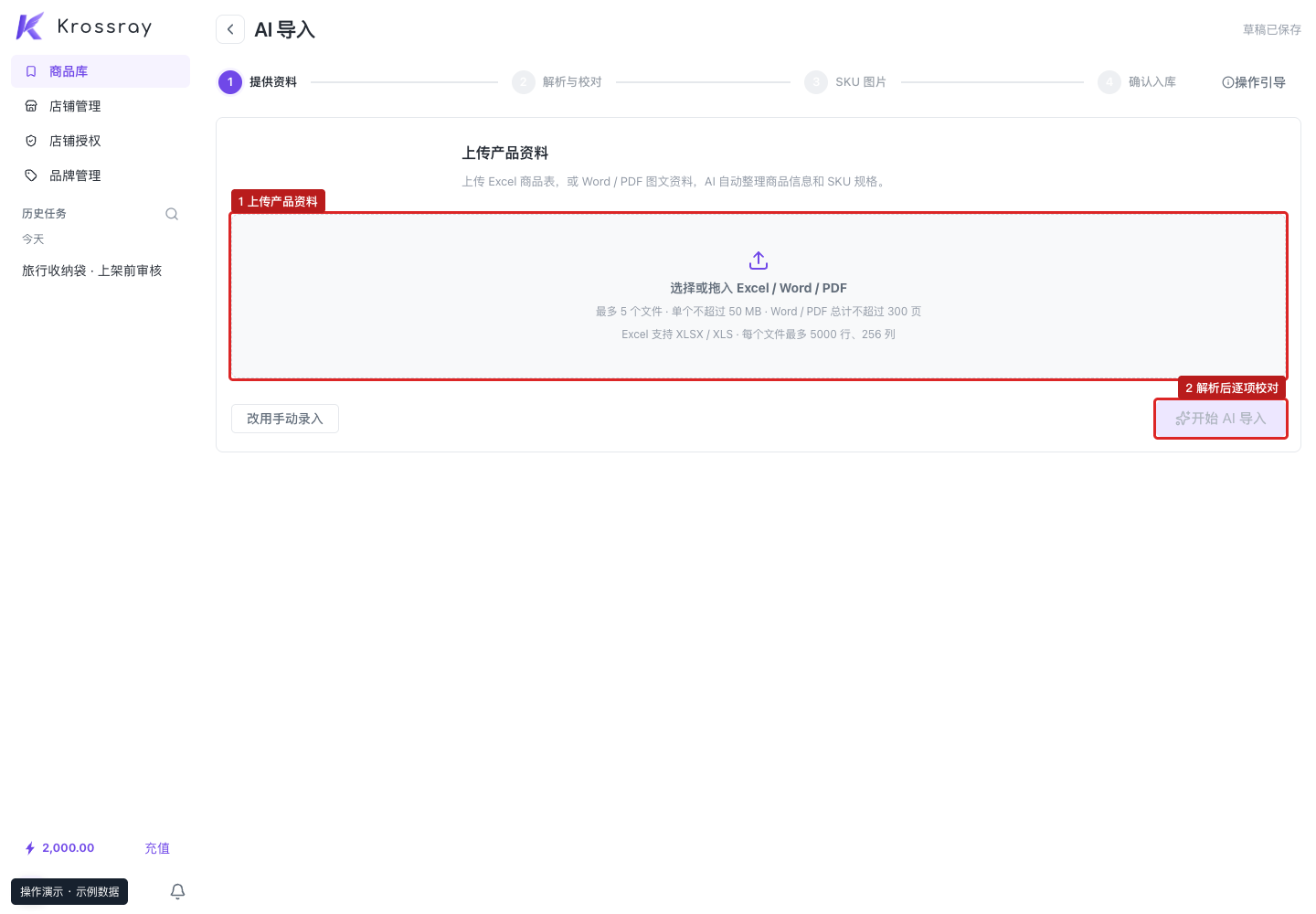This screenshot has height=914, width=1316.
Task: Click the upload arrow icon
Action: tap(759, 260)
